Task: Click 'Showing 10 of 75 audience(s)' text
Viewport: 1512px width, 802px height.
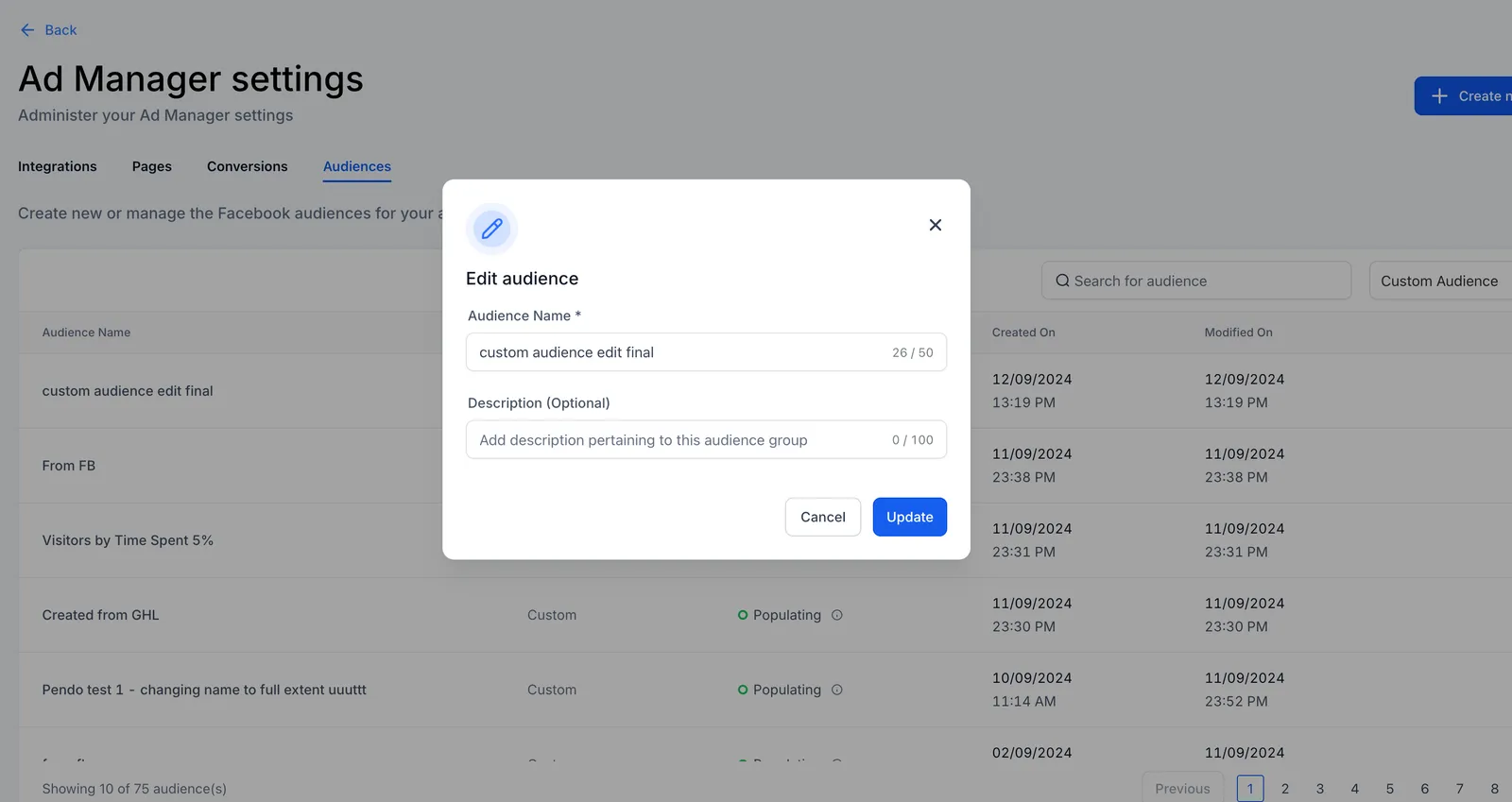Action: (134, 789)
